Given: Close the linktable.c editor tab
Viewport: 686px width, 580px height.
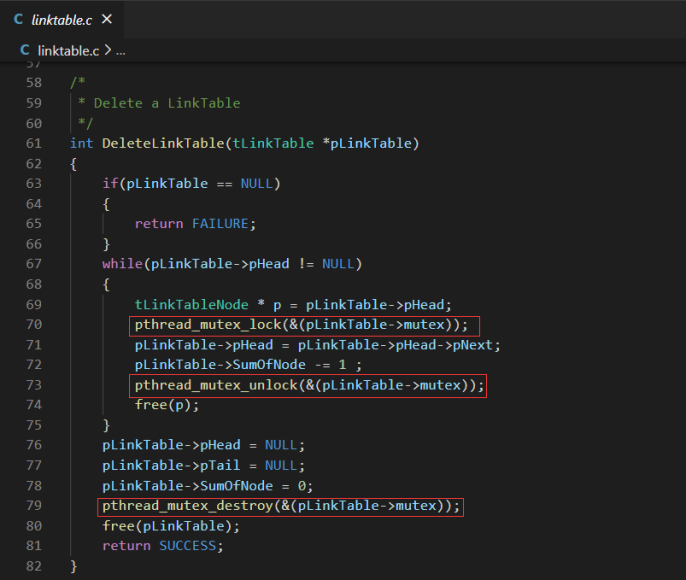Looking at the screenshot, I should pyautogui.click(x=107, y=19).
